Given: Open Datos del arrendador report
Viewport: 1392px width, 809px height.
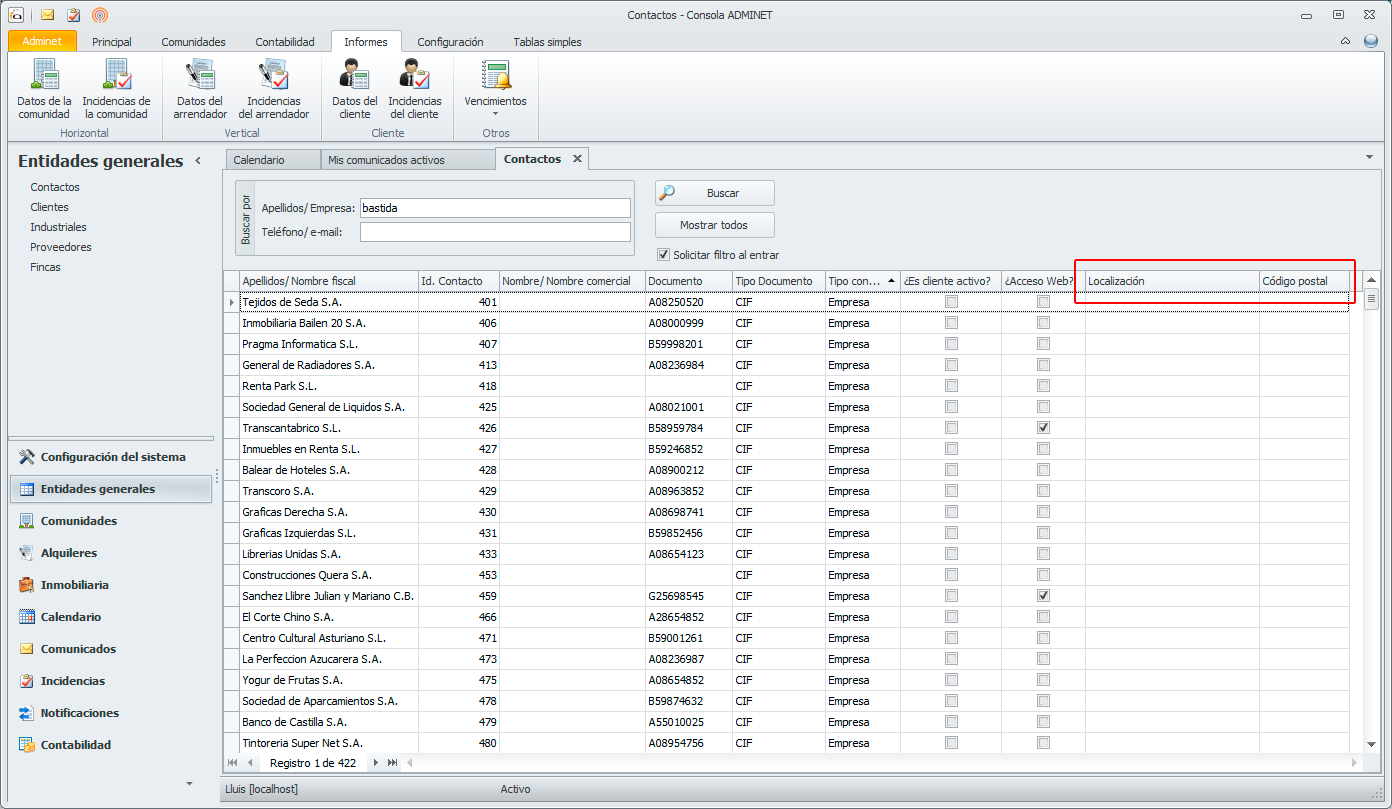Looking at the screenshot, I should coord(200,89).
